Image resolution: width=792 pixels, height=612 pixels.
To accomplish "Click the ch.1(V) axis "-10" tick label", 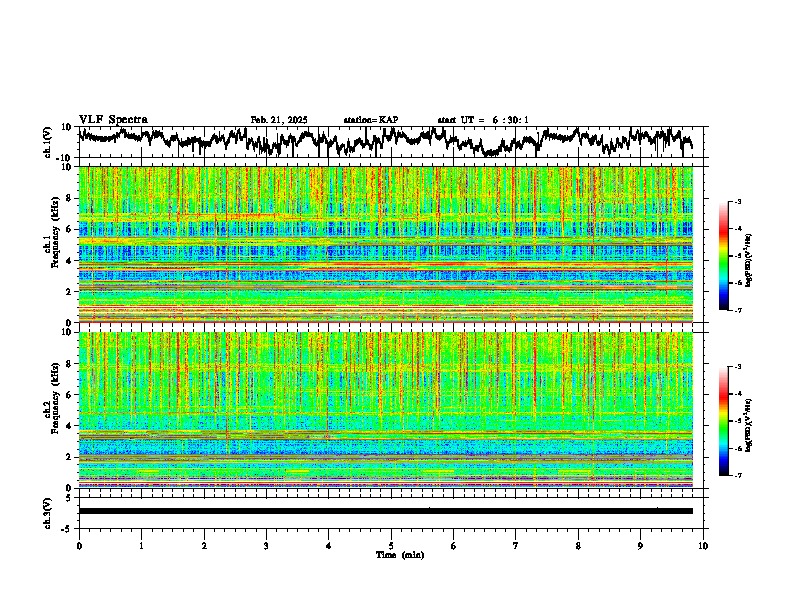I will coord(65,158).
